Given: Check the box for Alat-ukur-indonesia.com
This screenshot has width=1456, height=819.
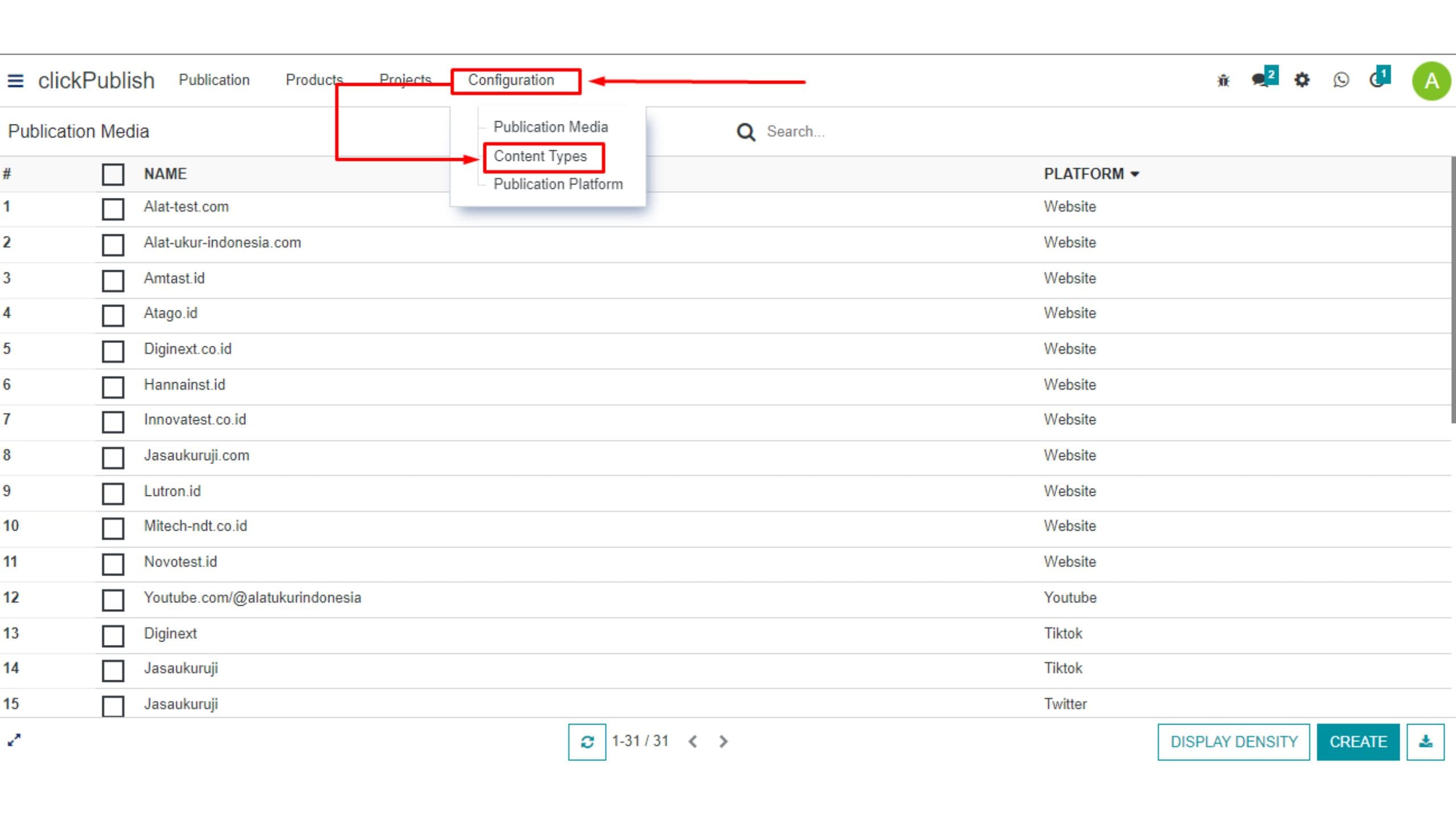Looking at the screenshot, I should pyautogui.click(x=113, y=245).
